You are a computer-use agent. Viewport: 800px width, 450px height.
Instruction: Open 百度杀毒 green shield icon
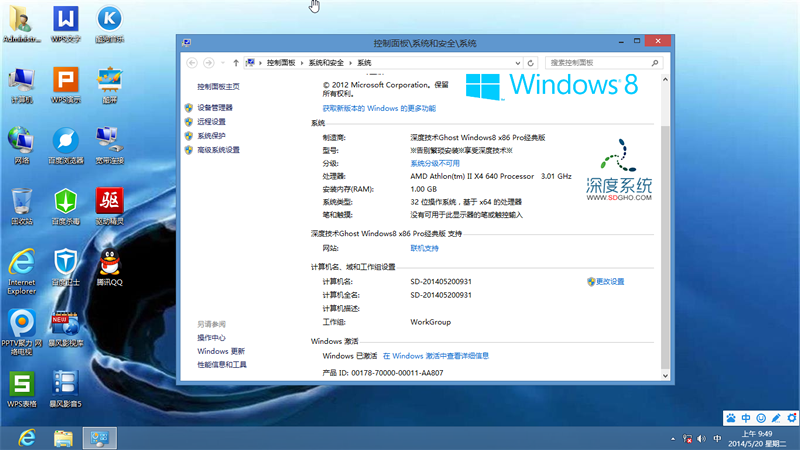coord(66,207)
